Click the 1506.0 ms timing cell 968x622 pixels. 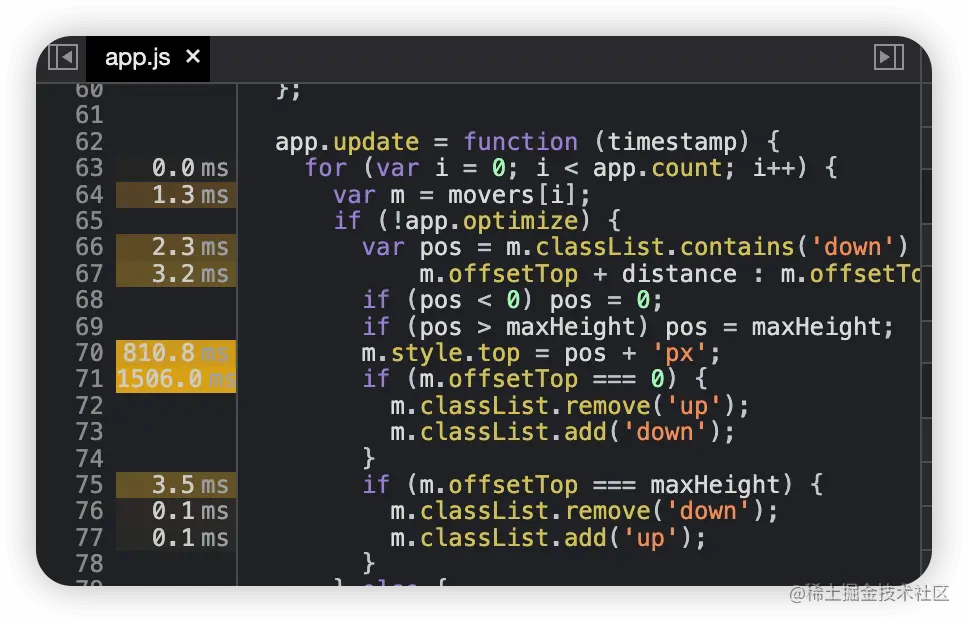pos(176,379)
